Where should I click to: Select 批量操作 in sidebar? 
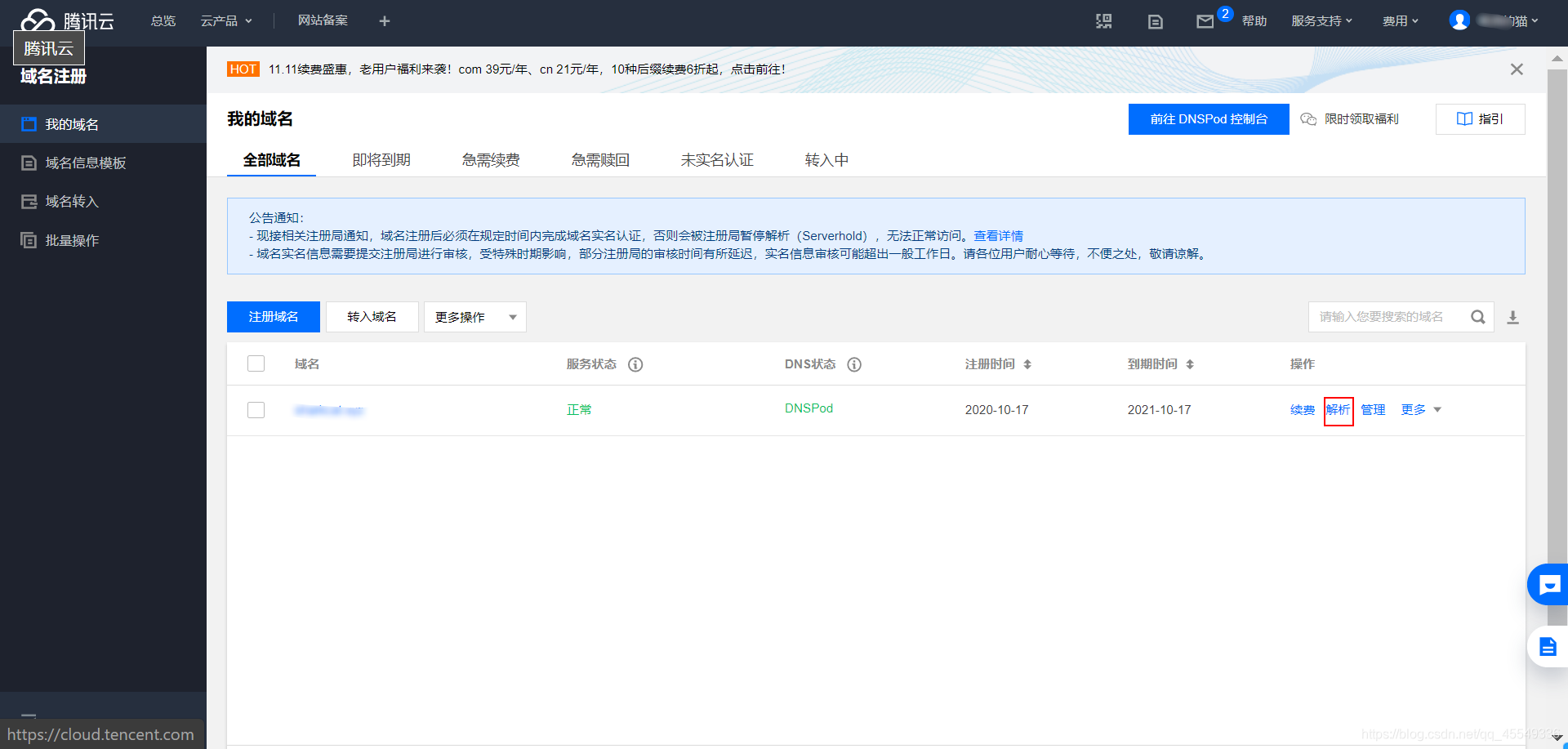tap(103, 240)
